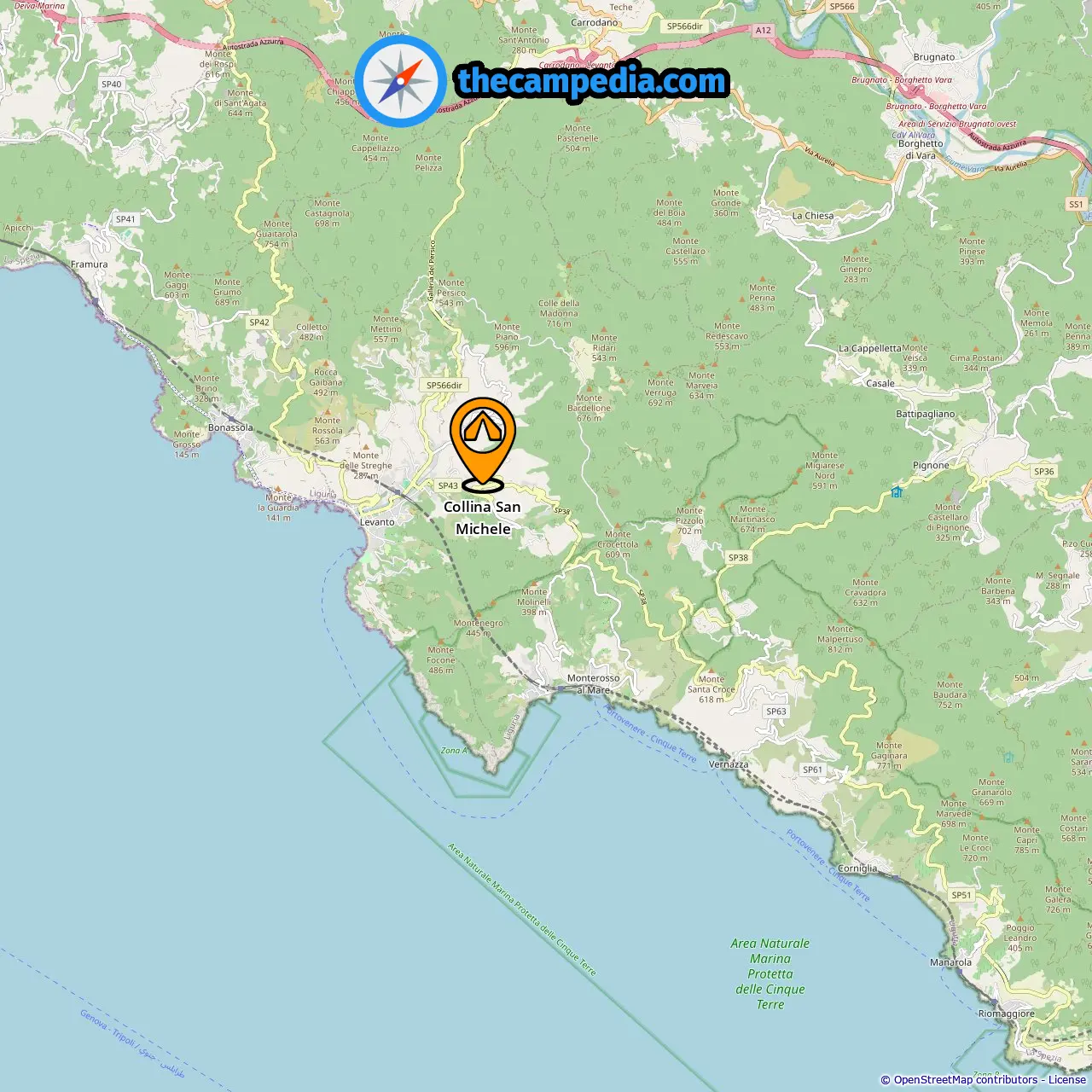Click the Vernazza town label

coord(729,764)
